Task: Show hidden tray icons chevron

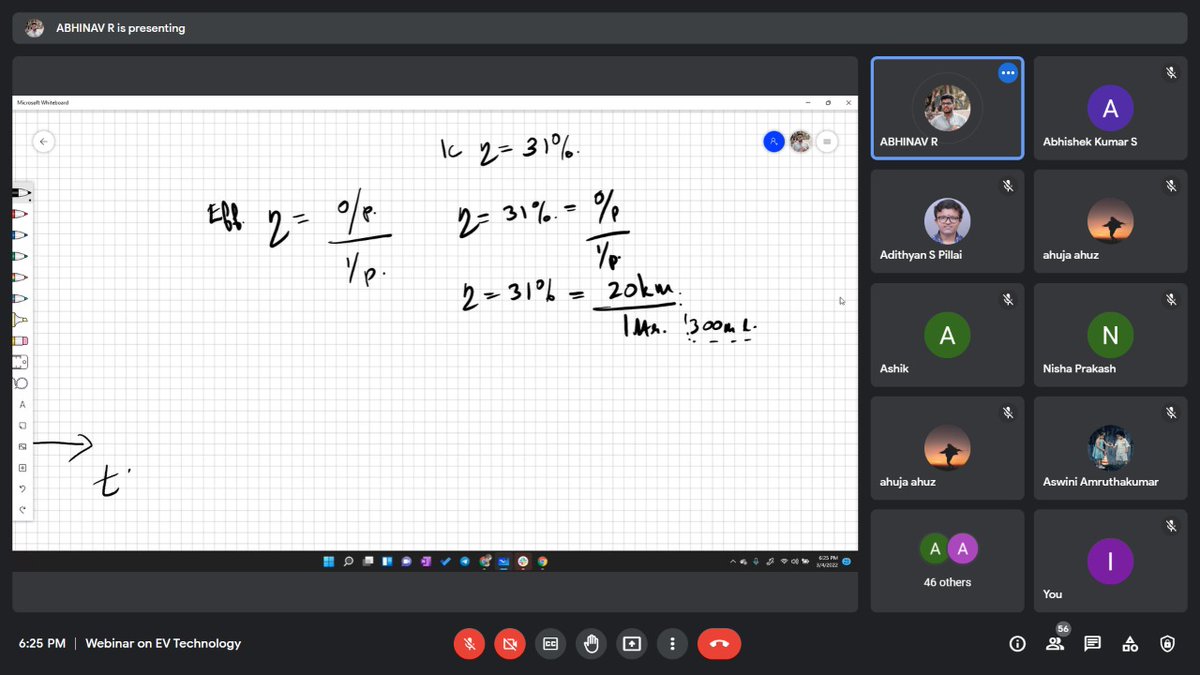Action: (x=733, y=562)
